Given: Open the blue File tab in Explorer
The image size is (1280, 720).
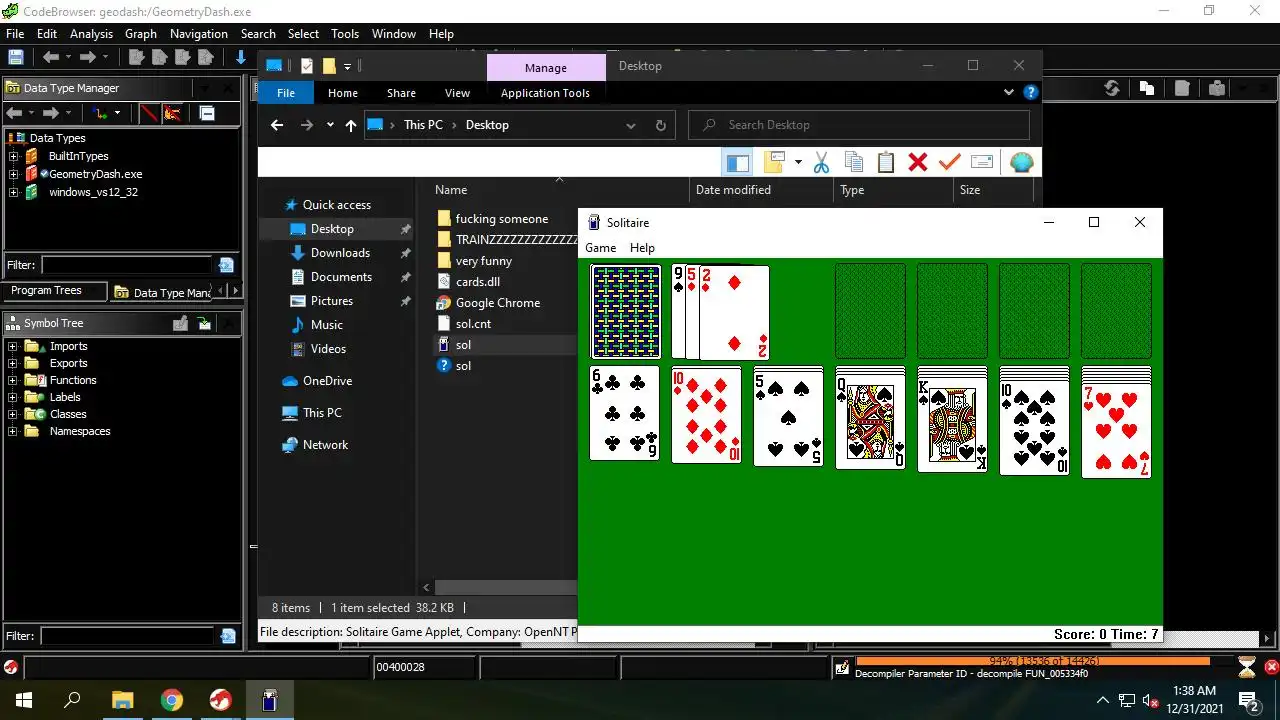Looking at the screenshot, I should tap(286, 93).
